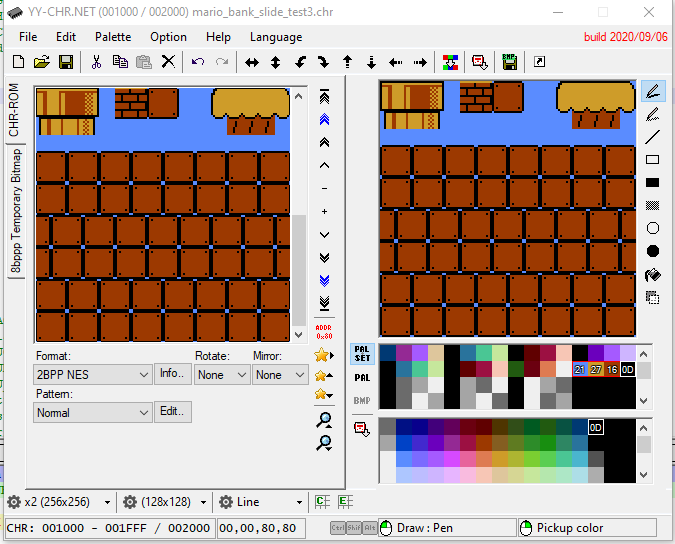Cut selection with the scissors icon
The height and width of the screenshot is (544, 675).
click(96, 62)
